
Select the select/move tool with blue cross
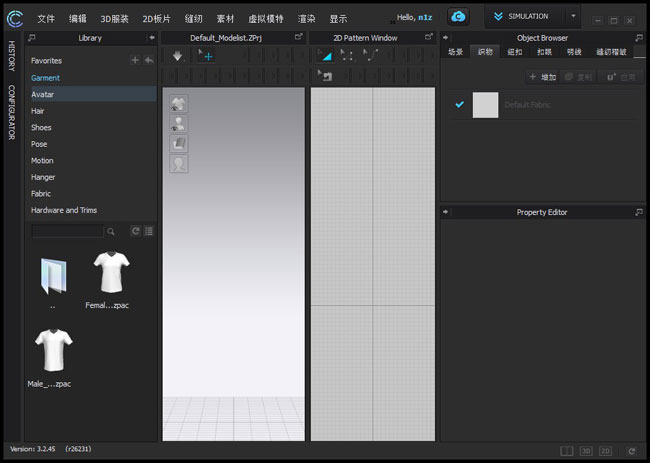point(205,56)
